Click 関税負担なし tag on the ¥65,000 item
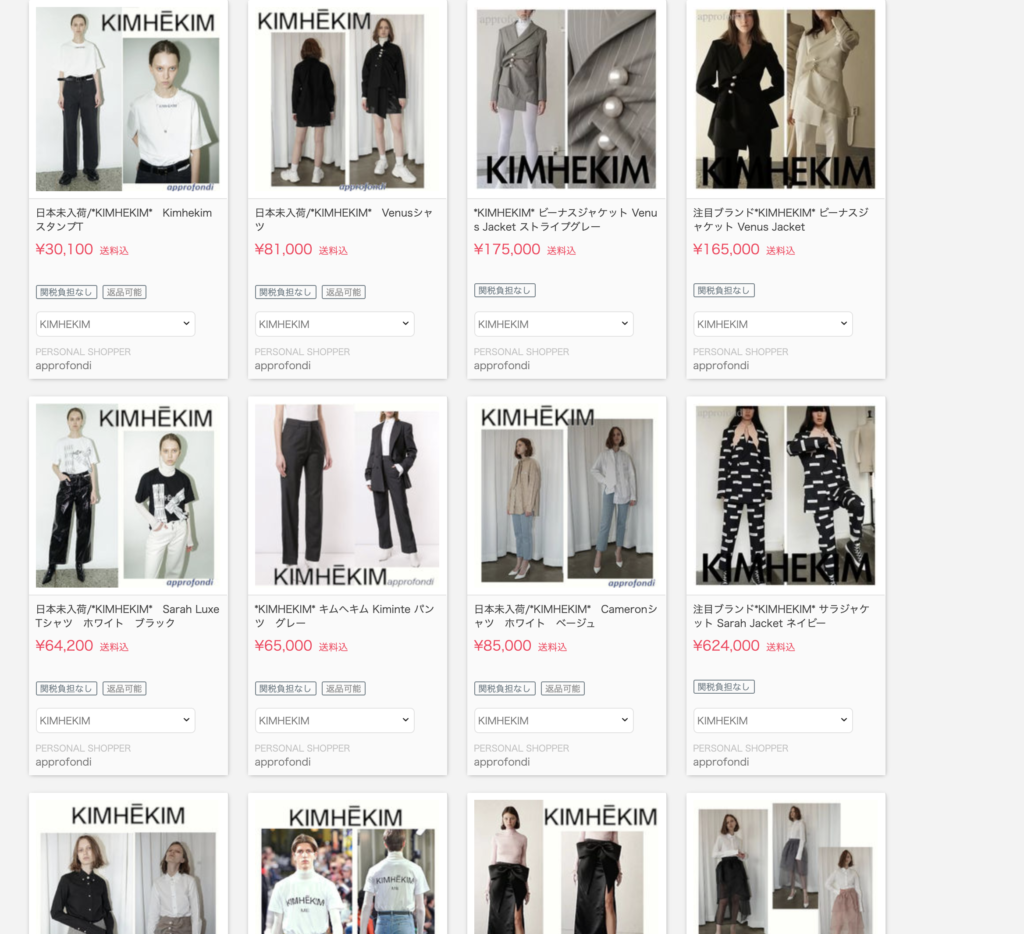Screen dimensions: 1024x934 point(285,688)
